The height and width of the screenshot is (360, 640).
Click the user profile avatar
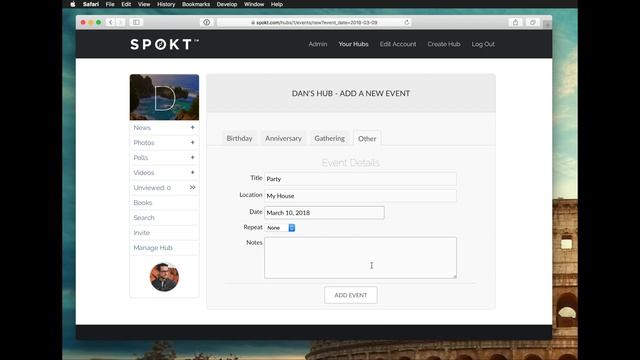click(x=164, y=277)
